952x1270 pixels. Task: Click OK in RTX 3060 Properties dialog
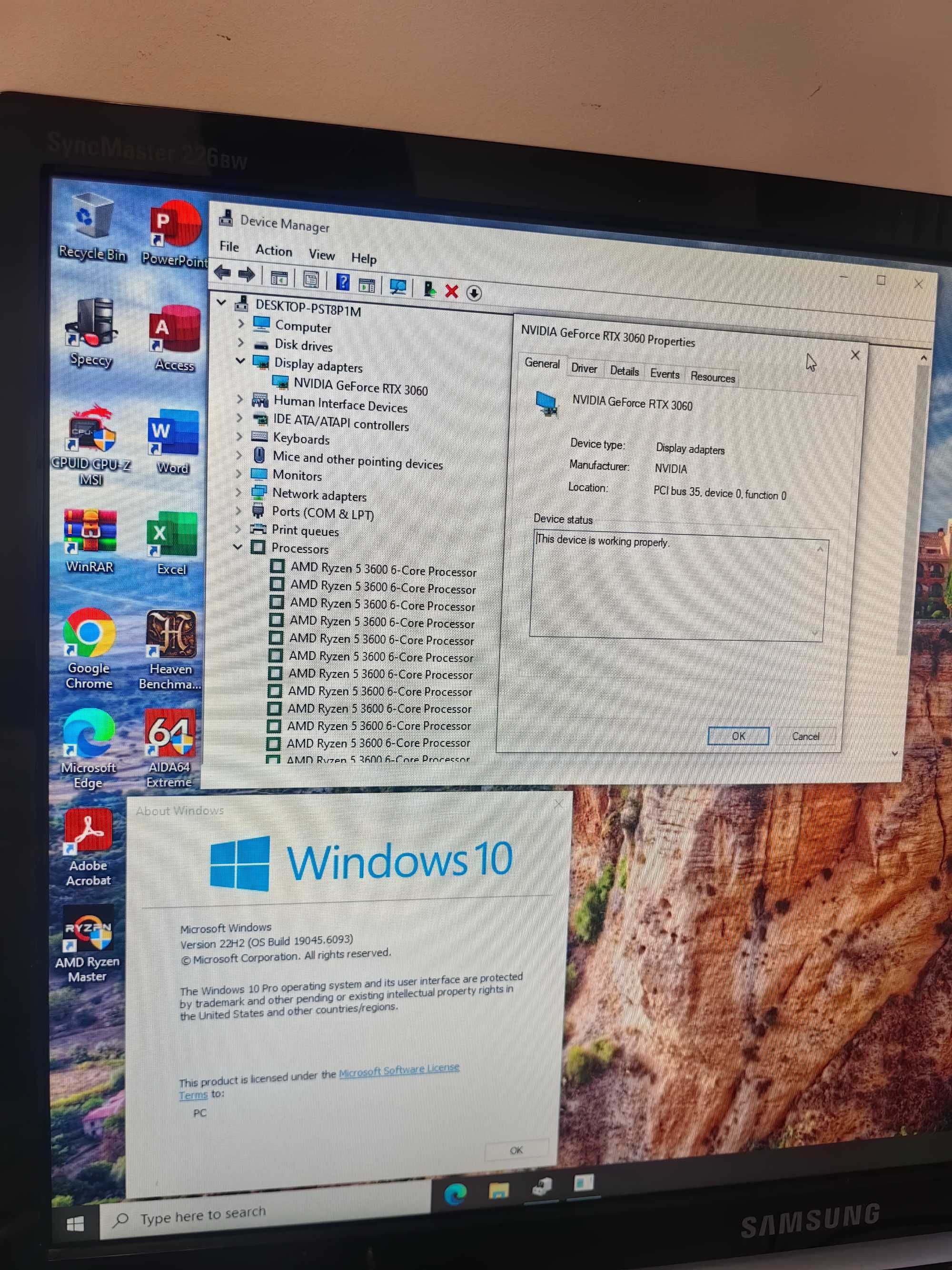pyautogui.click(x=738, y=735)
